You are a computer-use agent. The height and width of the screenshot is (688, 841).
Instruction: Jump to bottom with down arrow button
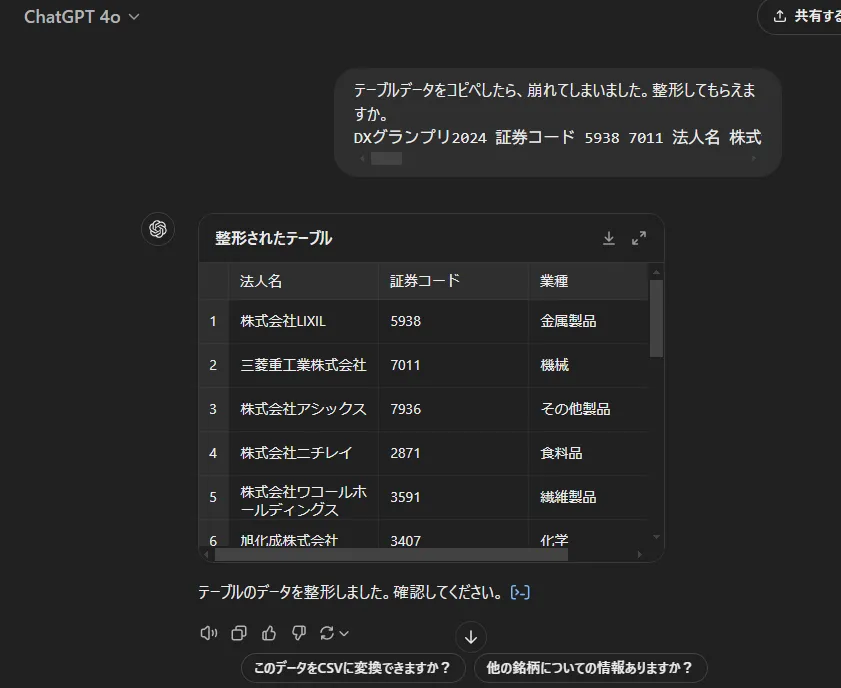point(471,637)
